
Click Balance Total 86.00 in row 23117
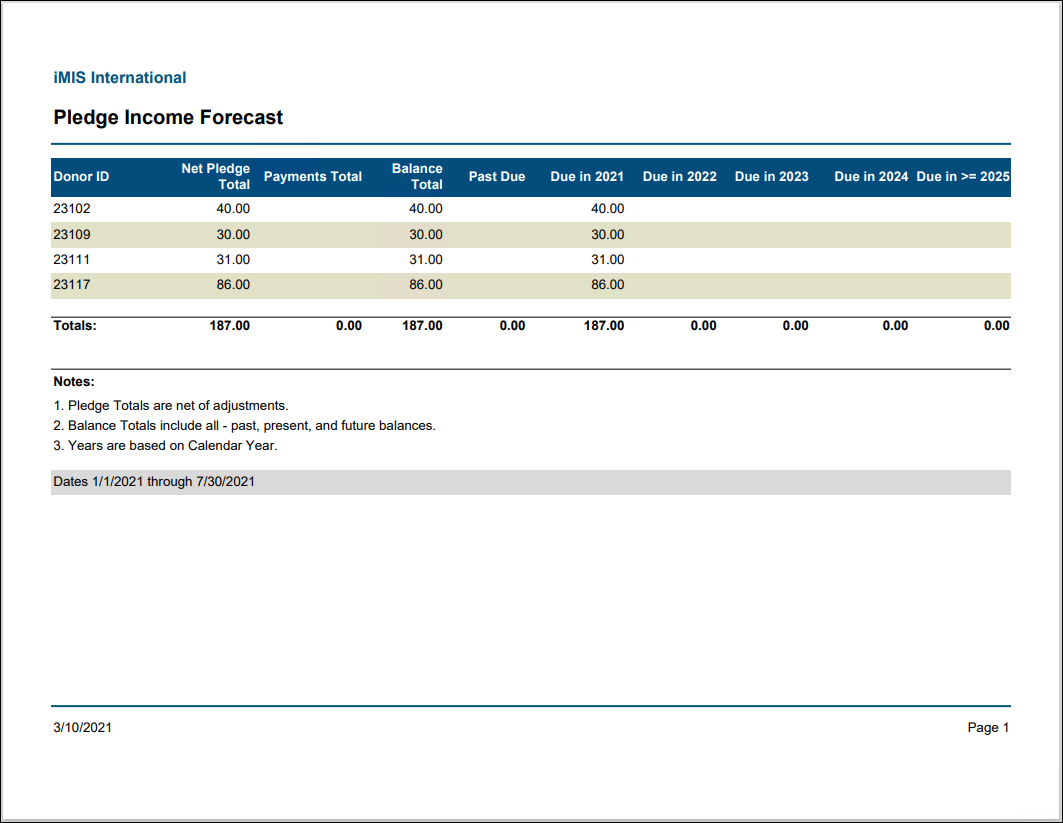coord(426,285)
